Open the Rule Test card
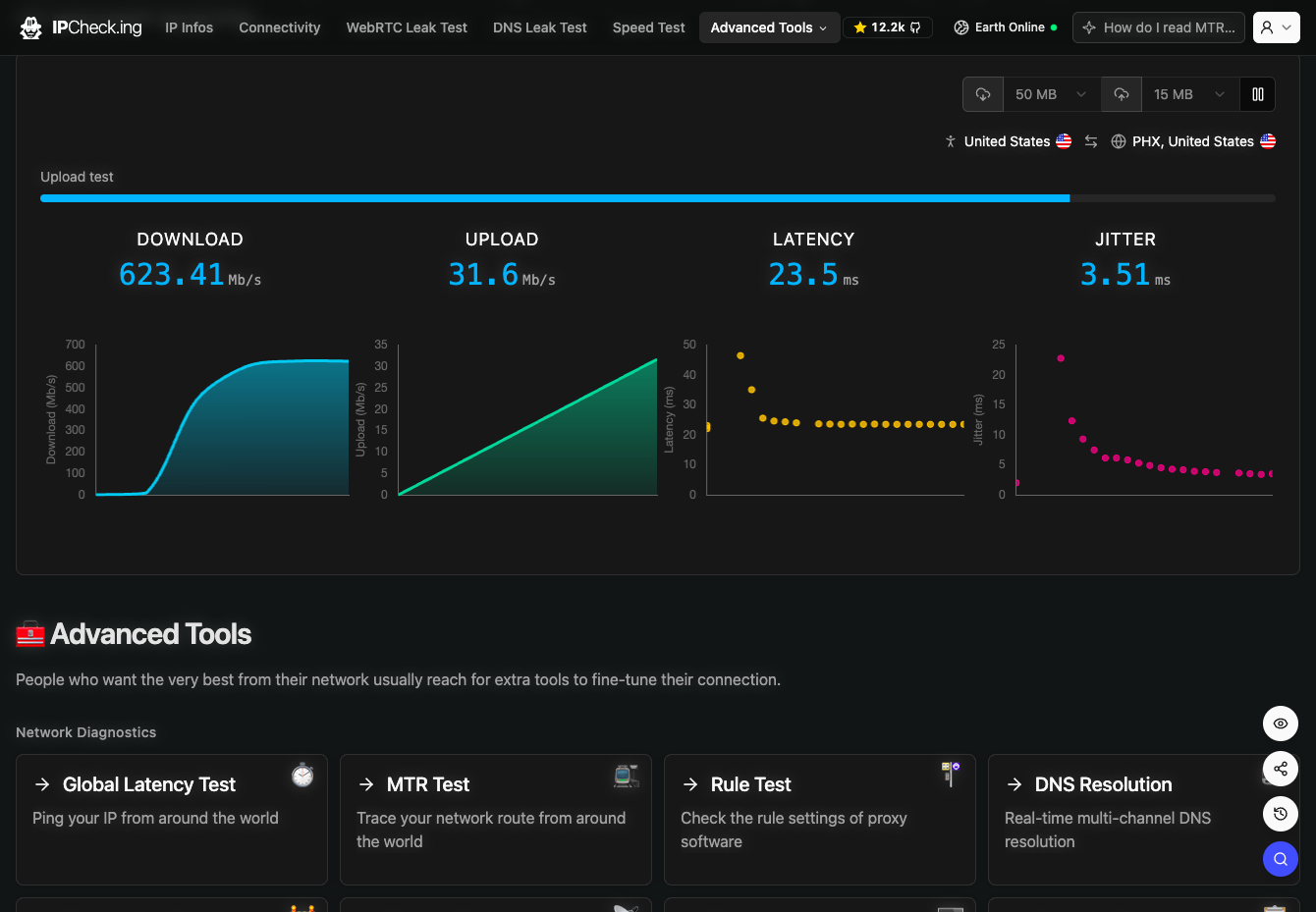Screen dimensions: 1316x912 point(820,820)
